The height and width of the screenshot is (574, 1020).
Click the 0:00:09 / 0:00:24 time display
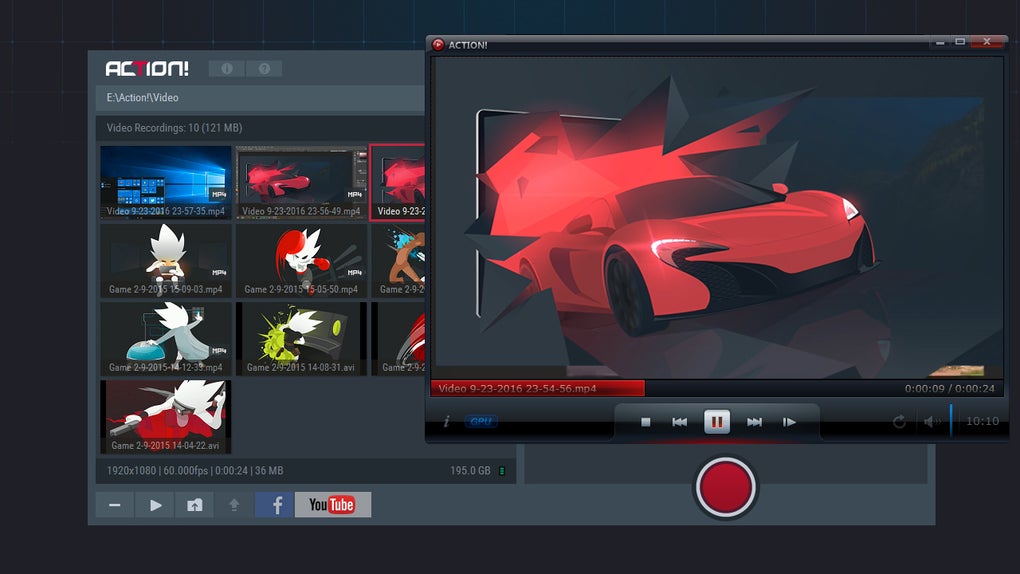pos(949,389)
